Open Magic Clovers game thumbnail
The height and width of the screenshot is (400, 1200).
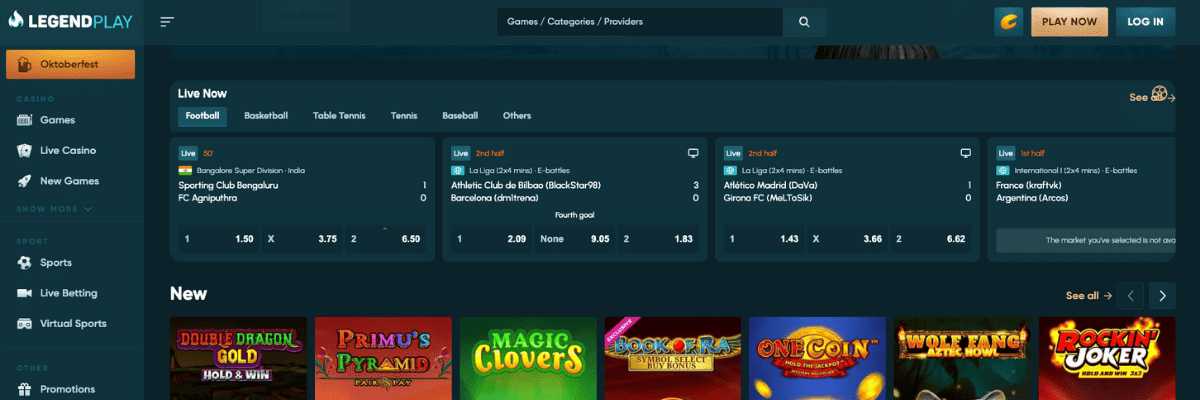tap(528, 358)
